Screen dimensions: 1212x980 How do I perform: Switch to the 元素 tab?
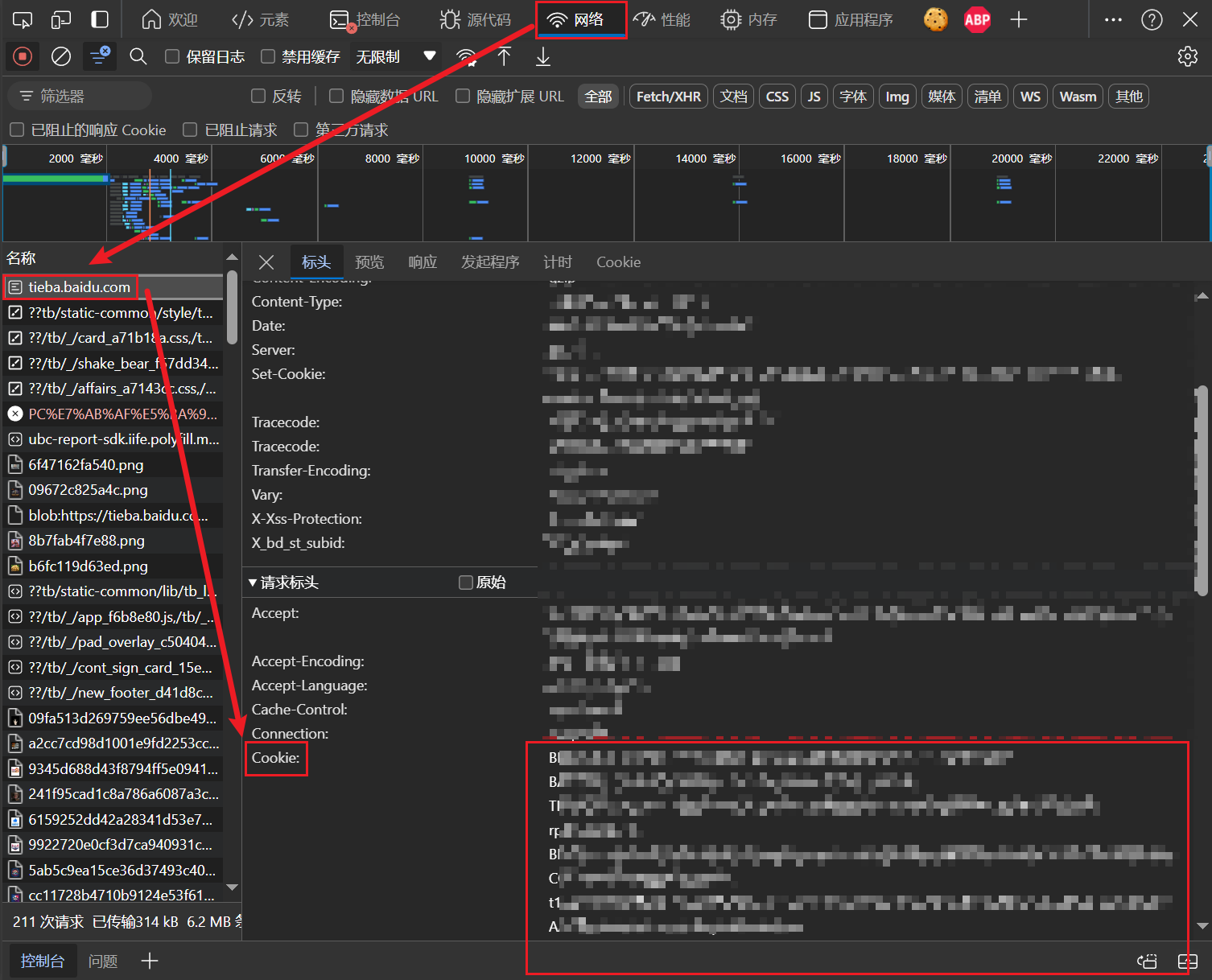pos(260,19)
